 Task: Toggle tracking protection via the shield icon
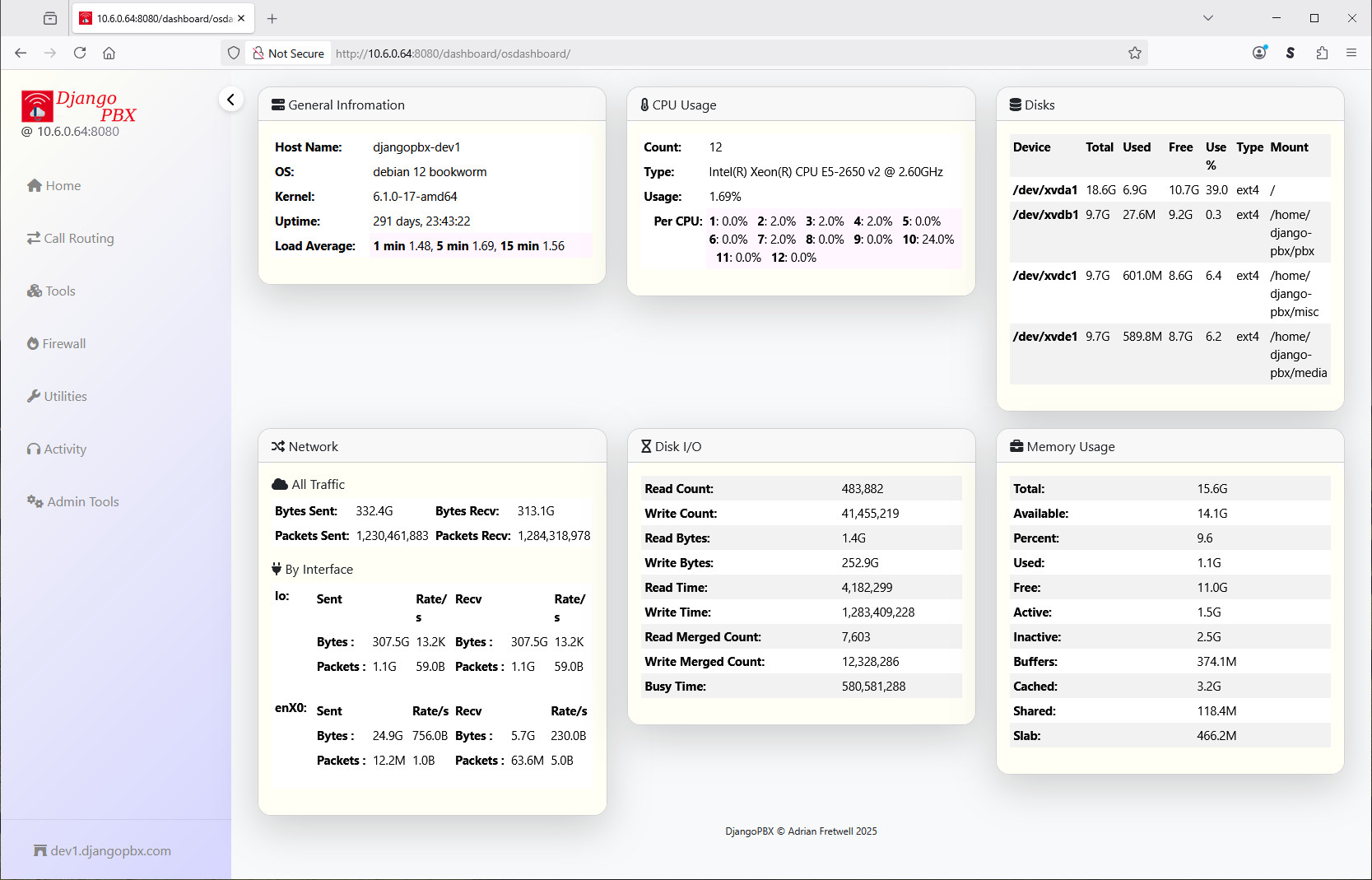point(234,53)
